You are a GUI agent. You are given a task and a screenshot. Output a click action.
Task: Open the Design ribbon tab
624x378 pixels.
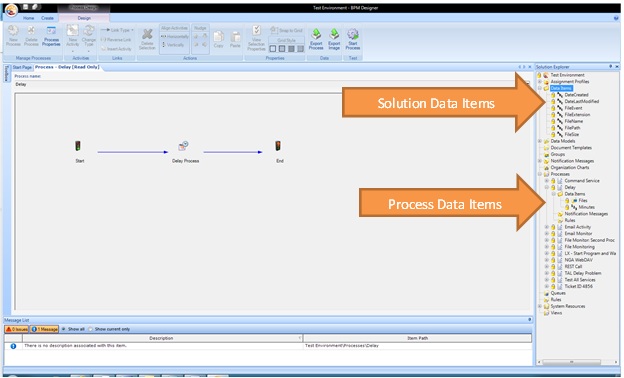coord(84,18)
